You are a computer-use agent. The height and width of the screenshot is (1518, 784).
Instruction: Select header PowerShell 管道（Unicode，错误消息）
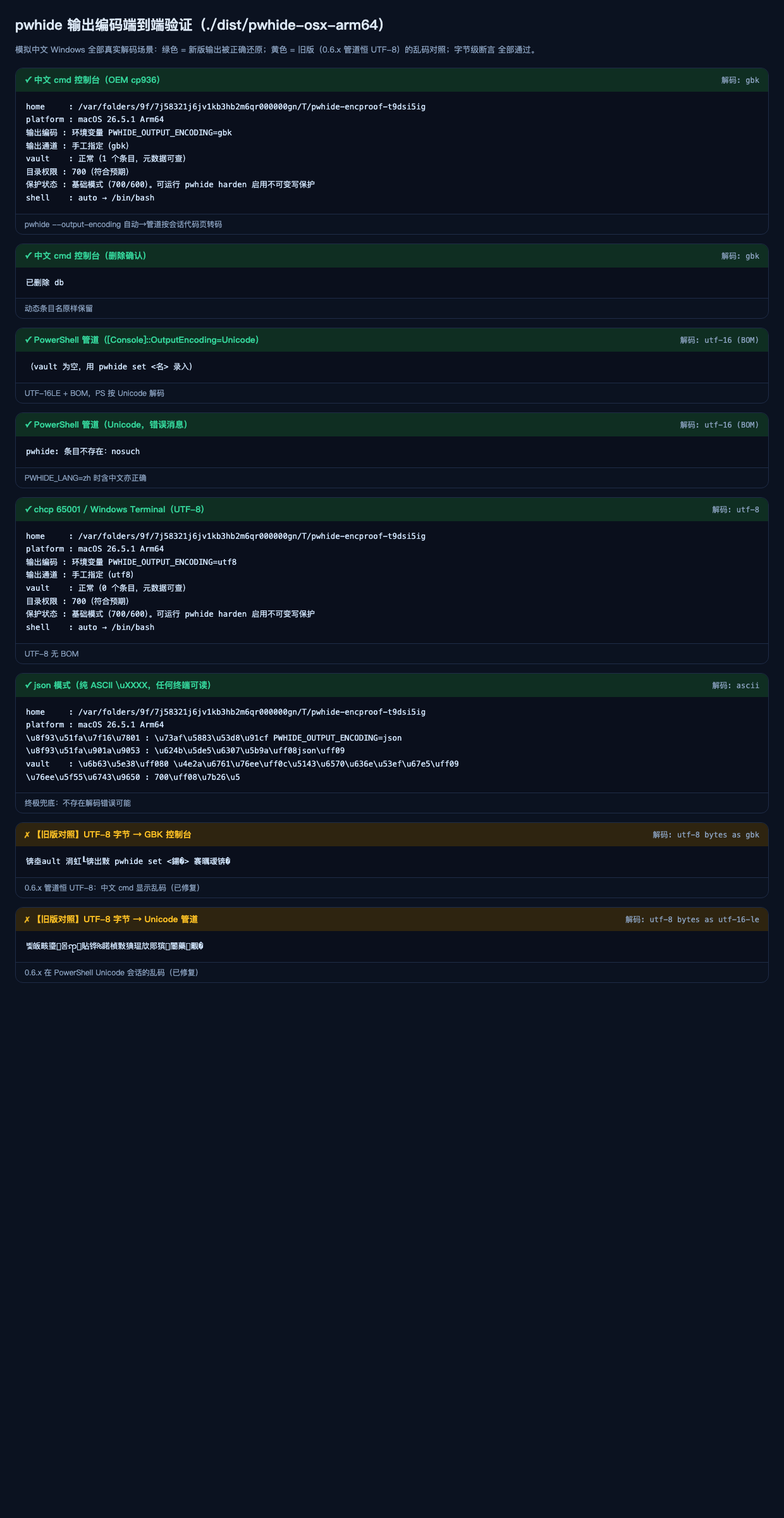[x=113, y=424]
